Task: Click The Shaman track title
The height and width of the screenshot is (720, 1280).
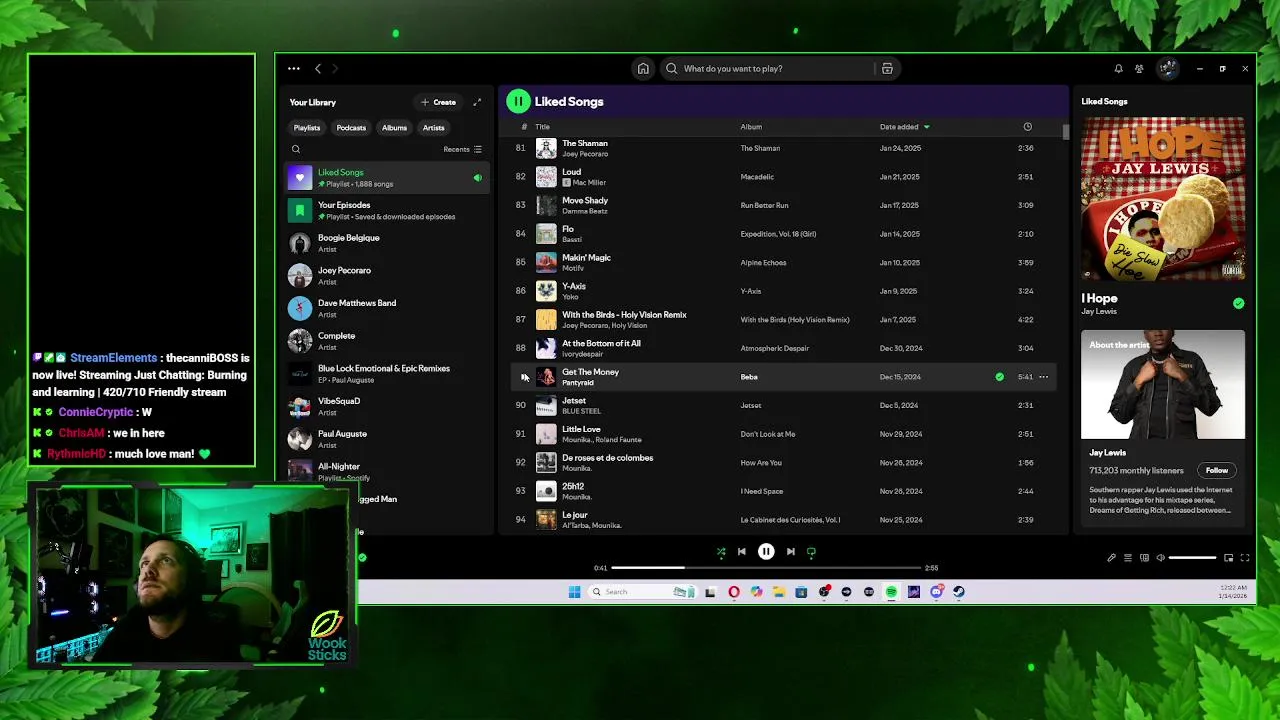Action: [x=585, y=143]
